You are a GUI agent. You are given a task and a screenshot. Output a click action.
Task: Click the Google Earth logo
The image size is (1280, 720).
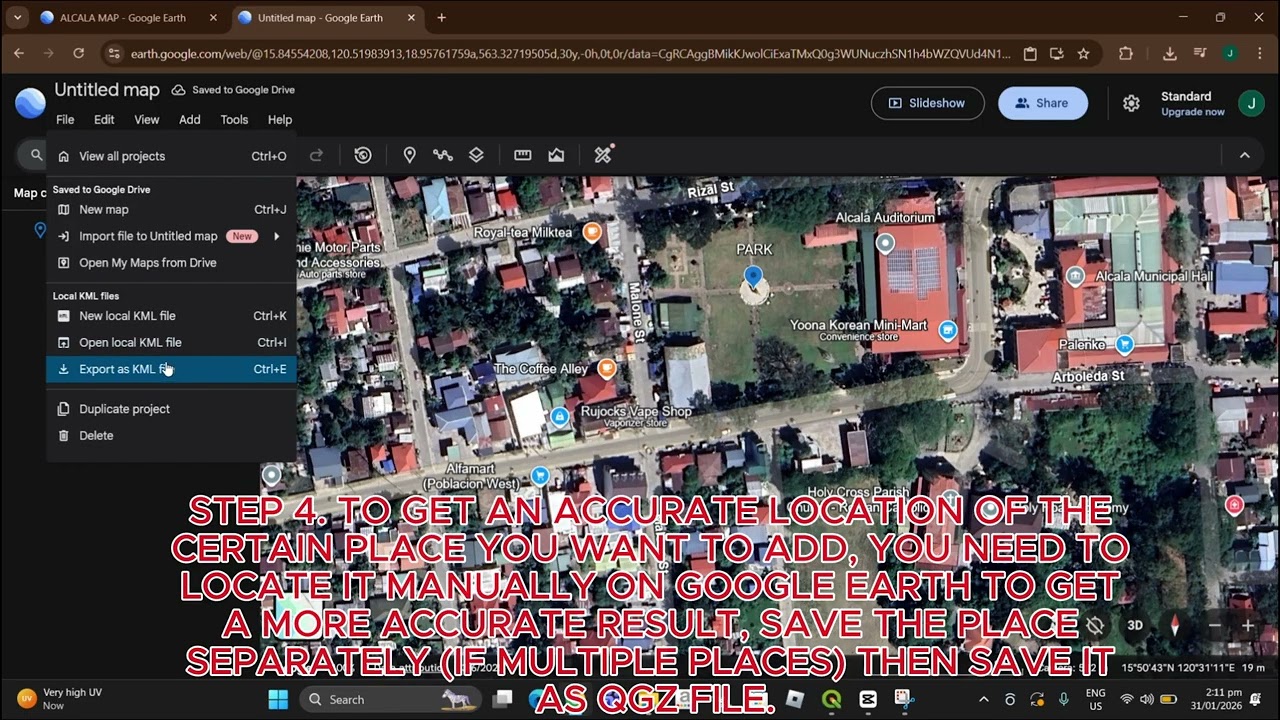(30, 103)
